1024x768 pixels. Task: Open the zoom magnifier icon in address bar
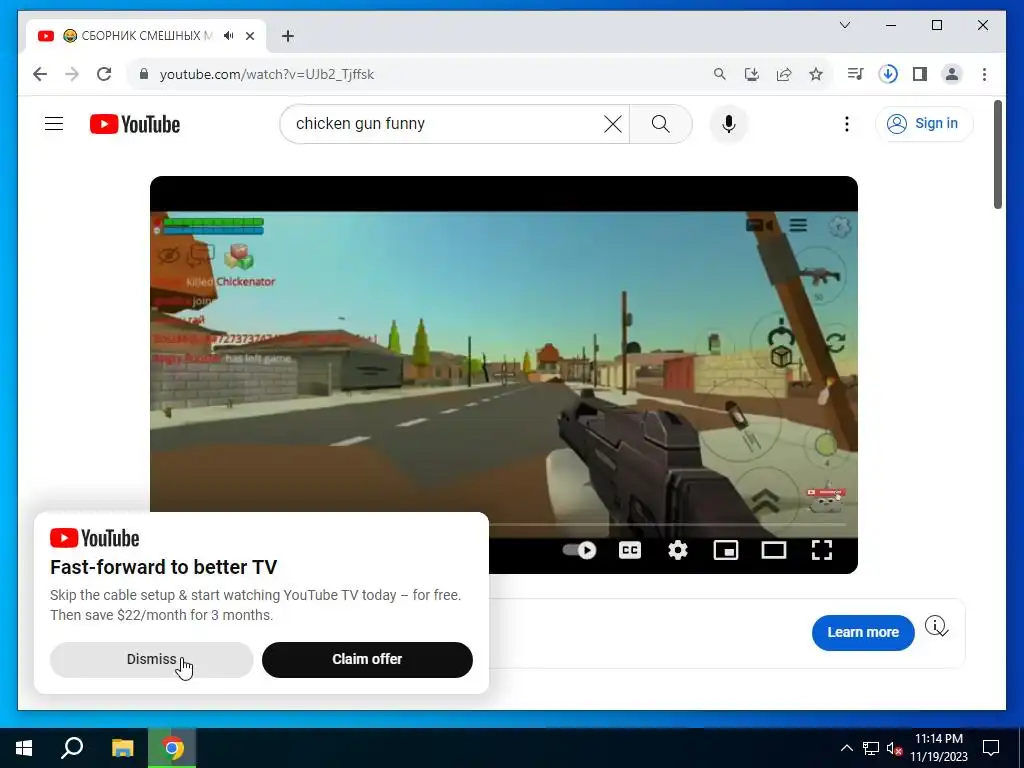click(719, 74)
